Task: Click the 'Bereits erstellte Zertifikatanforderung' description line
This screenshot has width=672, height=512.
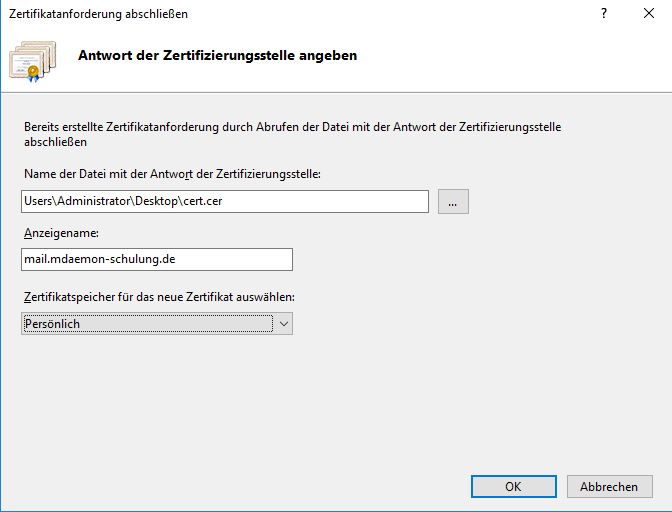Action: pyautogui.click(x=292, y=127)
